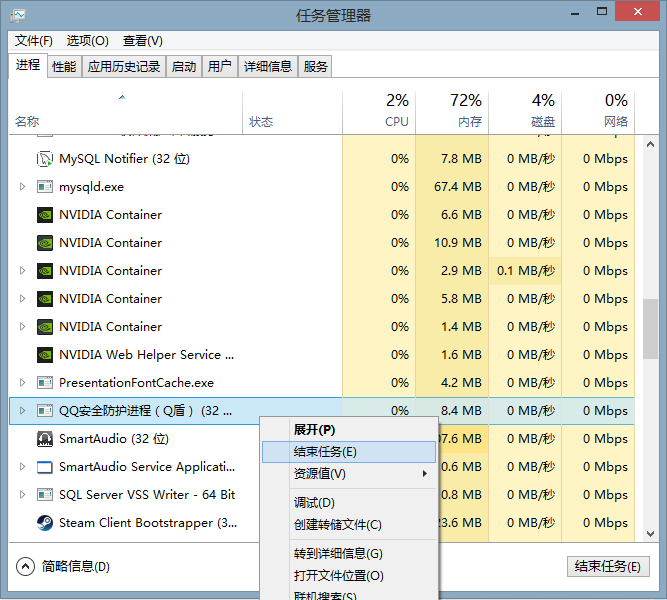Expand SQL Server VSS Writer group
This screenshot has width=667, height=600.
click(x=22, y=495)
